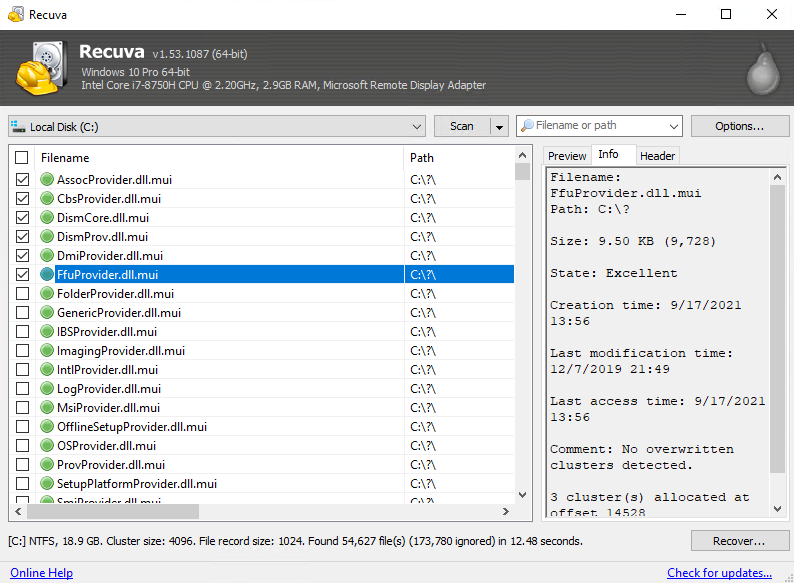Click the green state icon of FolderProvider.dll.mui
The height and width of the screenshot is (583, 794).
[47, 293]
